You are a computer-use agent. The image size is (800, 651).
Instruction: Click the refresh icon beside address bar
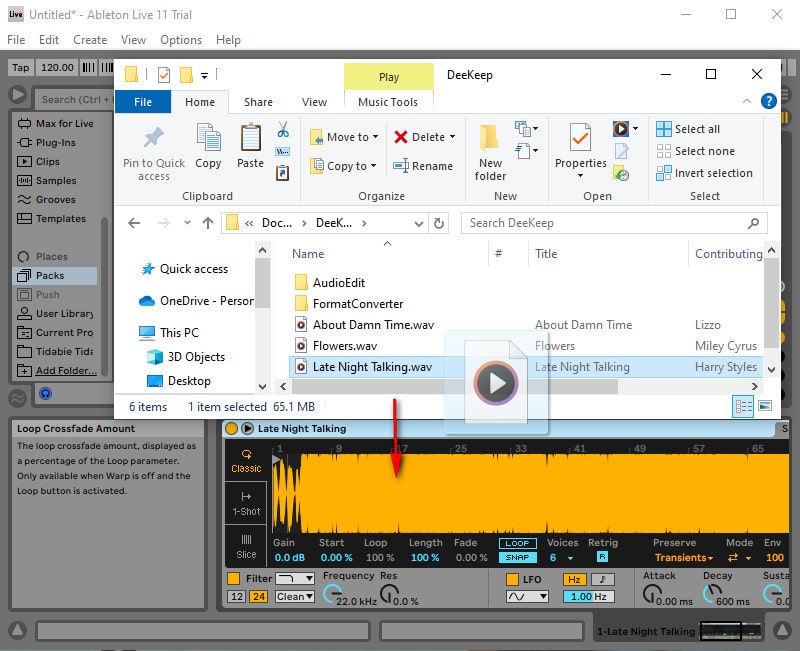point(439,223)
